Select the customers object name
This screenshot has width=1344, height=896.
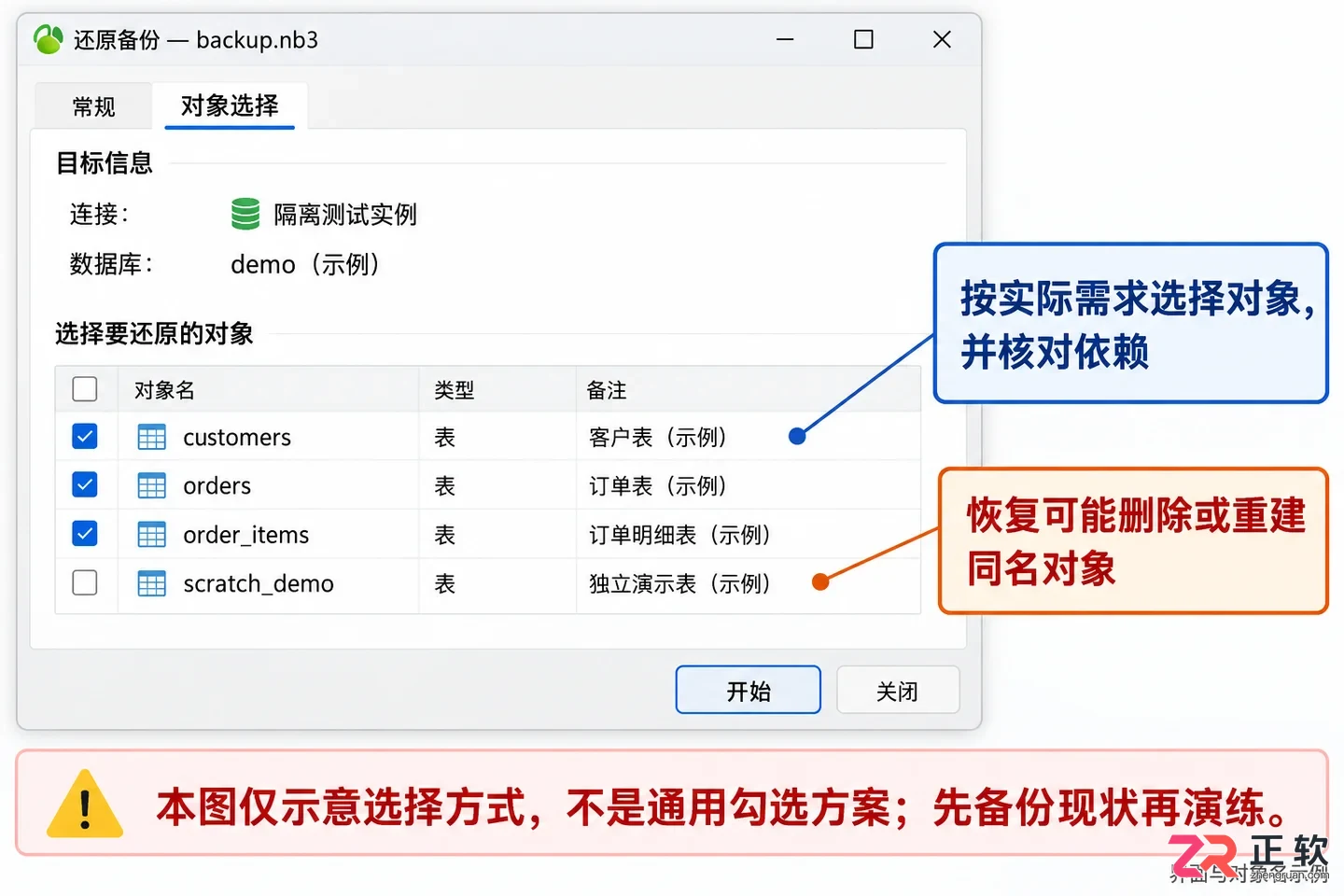coord(237,437)
